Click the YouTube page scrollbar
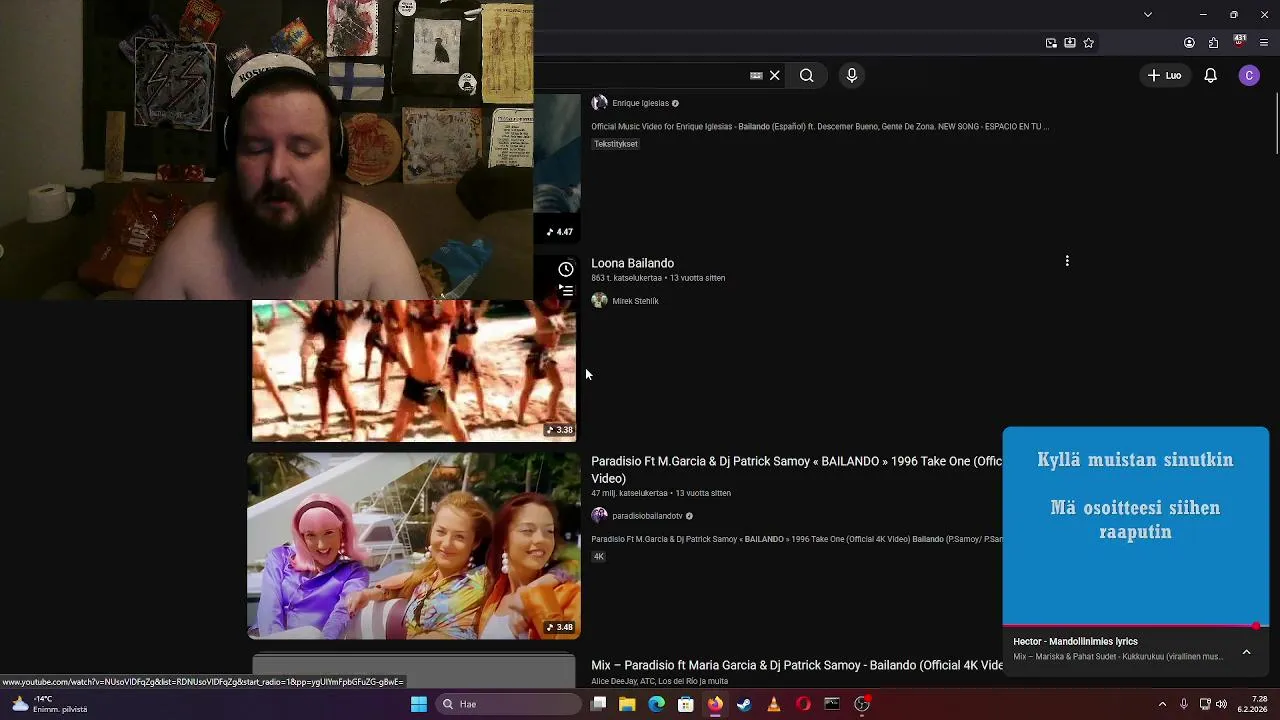1280x720 pixels. (x=1276, y=125)
